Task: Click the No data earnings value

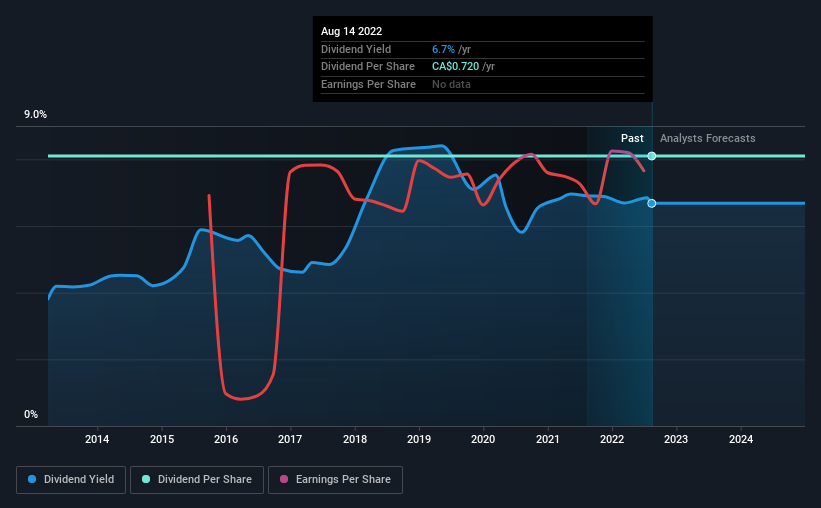Action: (x=451, y=84)
